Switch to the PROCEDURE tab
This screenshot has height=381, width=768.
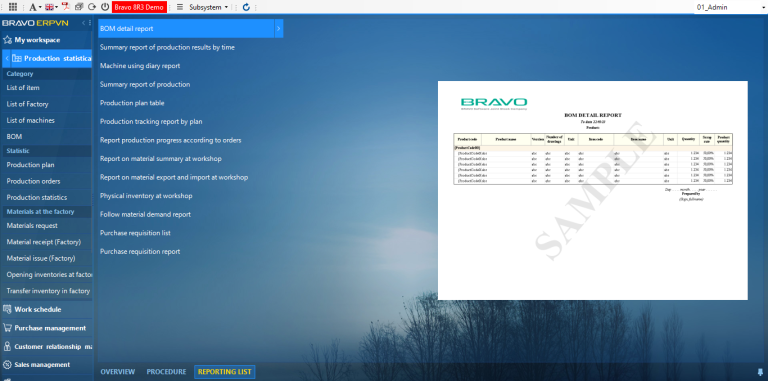click(167, 372)
